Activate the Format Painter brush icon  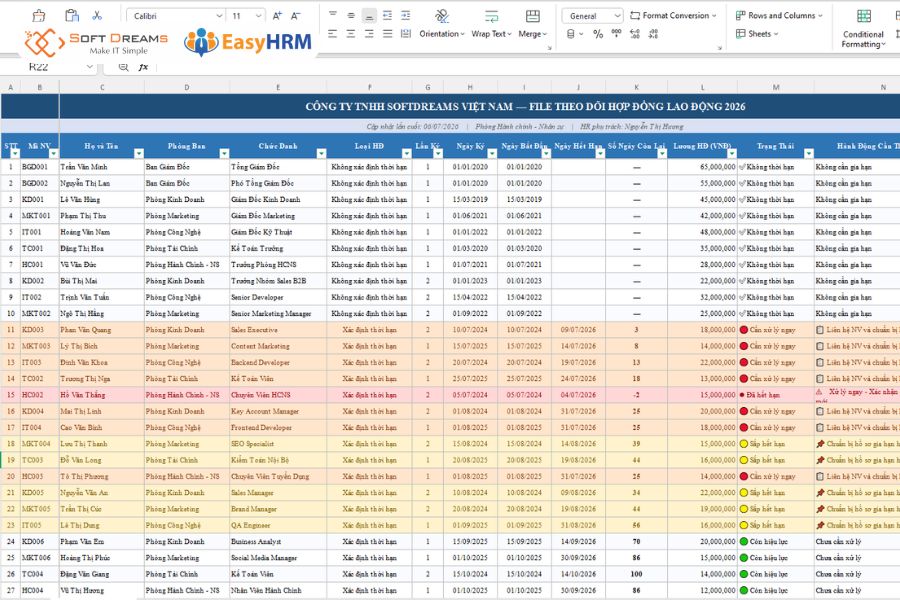click(x=39, y=16)
